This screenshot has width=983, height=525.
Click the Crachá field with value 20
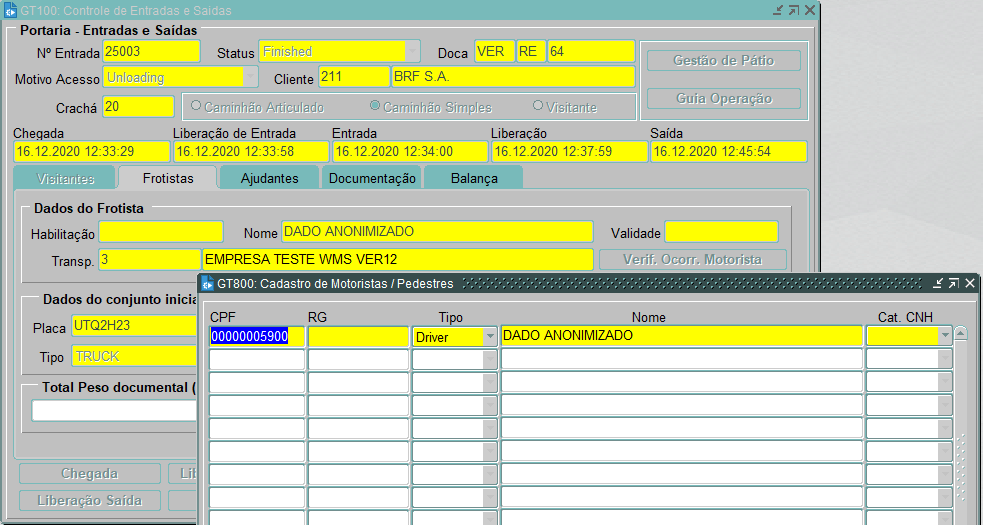tap(138, 107)
